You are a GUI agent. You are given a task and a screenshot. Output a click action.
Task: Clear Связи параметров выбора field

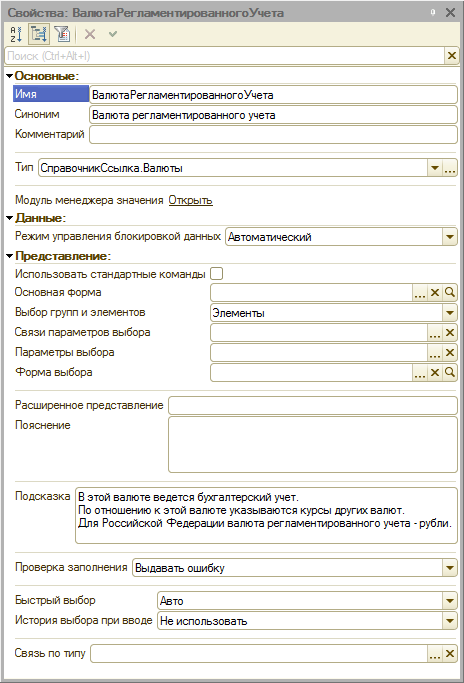coord(450,333)
